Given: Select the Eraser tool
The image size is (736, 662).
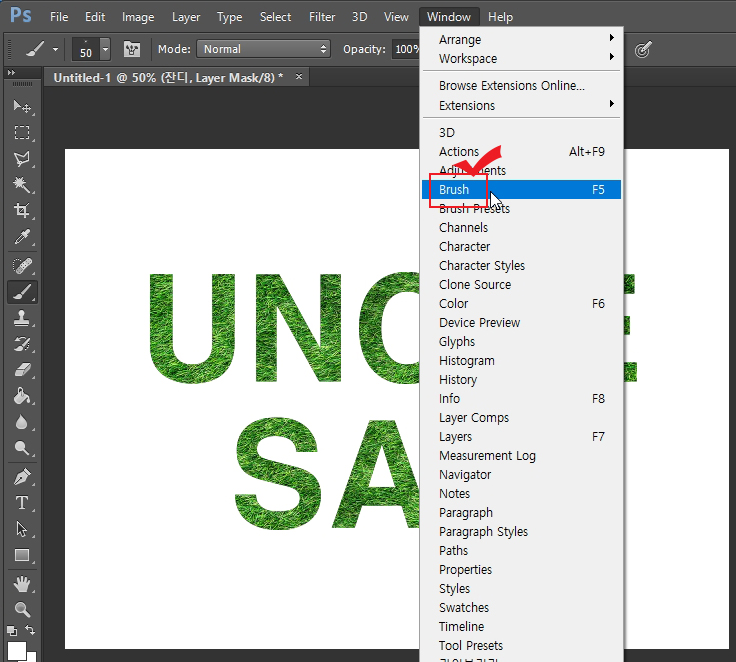Looking at the screenshot, I should point(22,370).
